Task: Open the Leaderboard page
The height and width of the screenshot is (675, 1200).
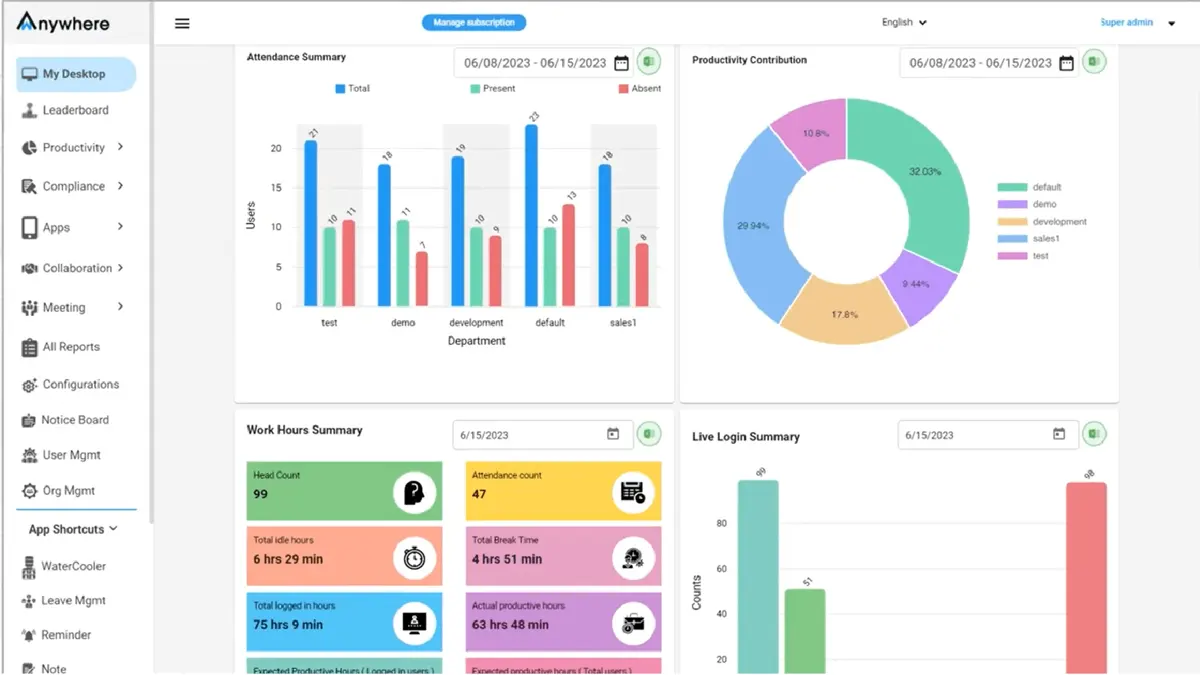Action: [76, 111]
